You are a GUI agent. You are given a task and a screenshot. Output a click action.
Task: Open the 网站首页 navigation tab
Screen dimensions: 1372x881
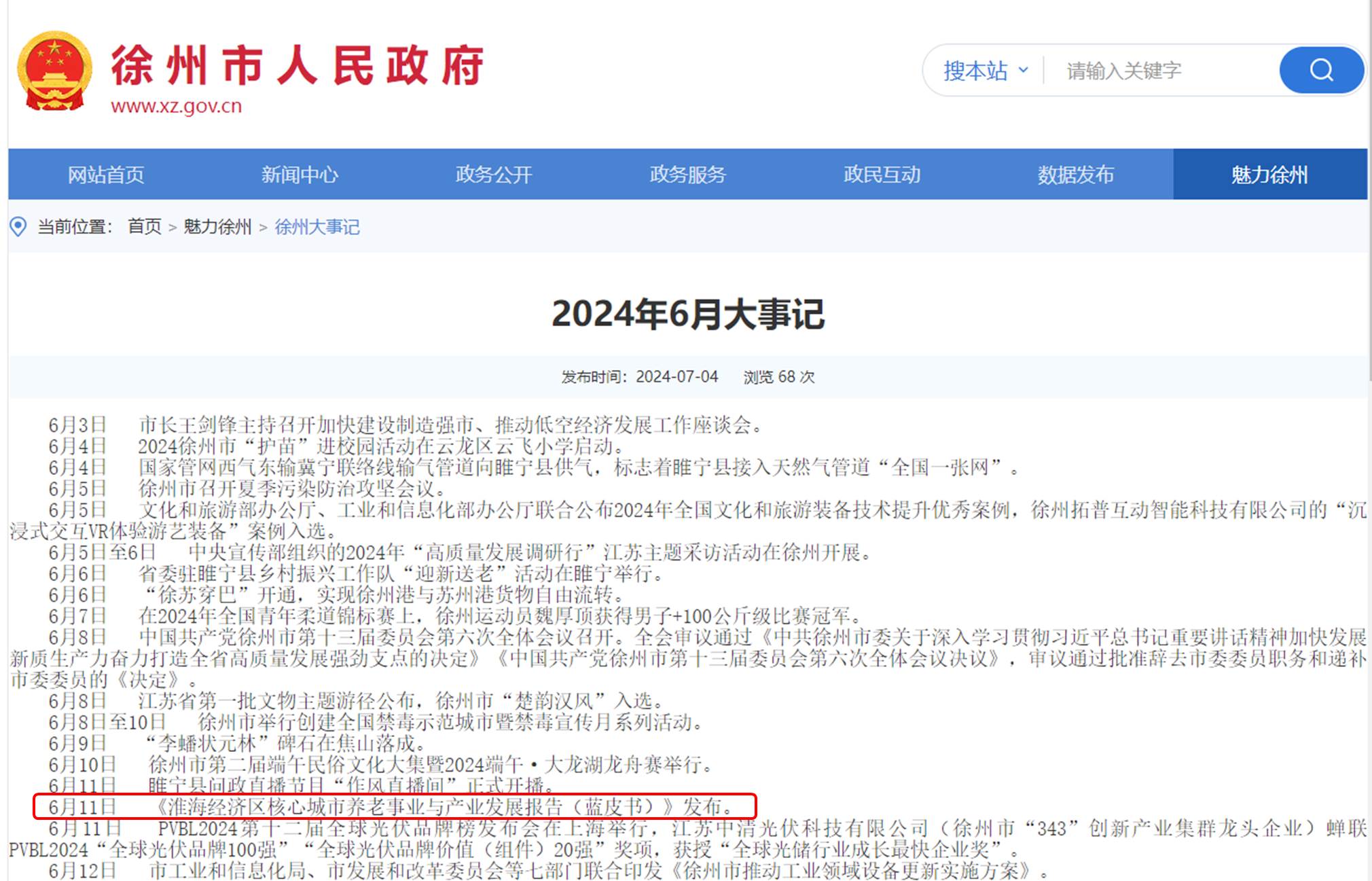pos(106,175)
